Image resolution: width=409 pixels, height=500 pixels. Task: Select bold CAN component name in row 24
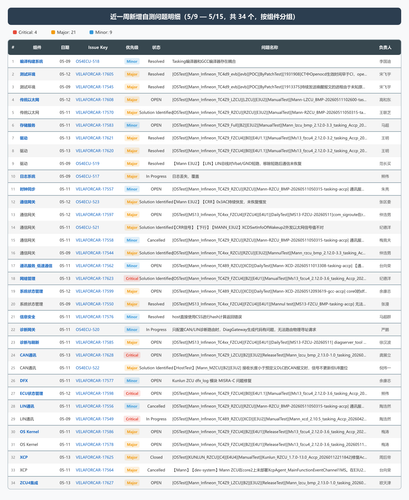coord(28,355)
